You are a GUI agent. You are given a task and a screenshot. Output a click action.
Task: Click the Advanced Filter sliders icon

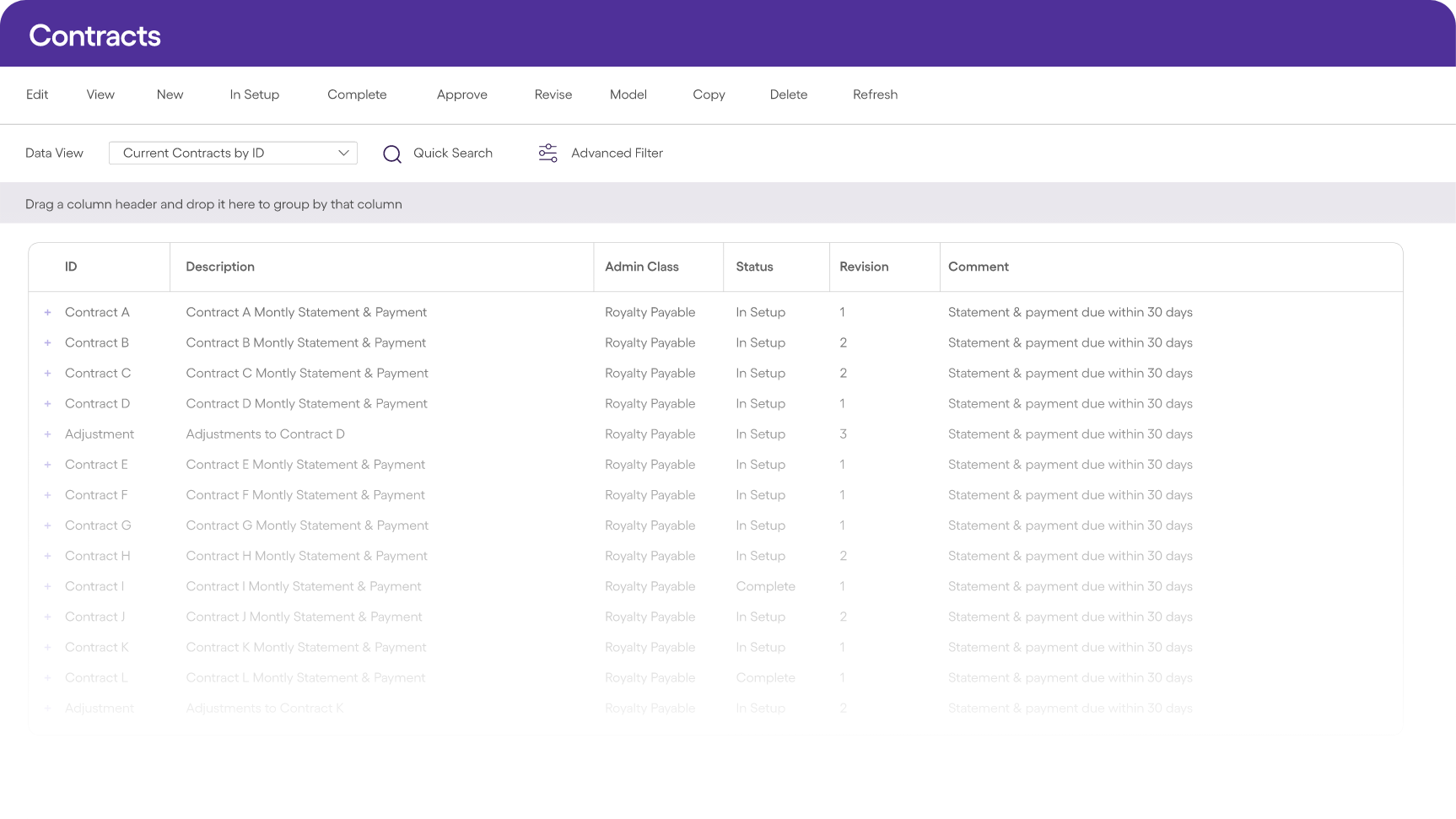click(548, 153)
